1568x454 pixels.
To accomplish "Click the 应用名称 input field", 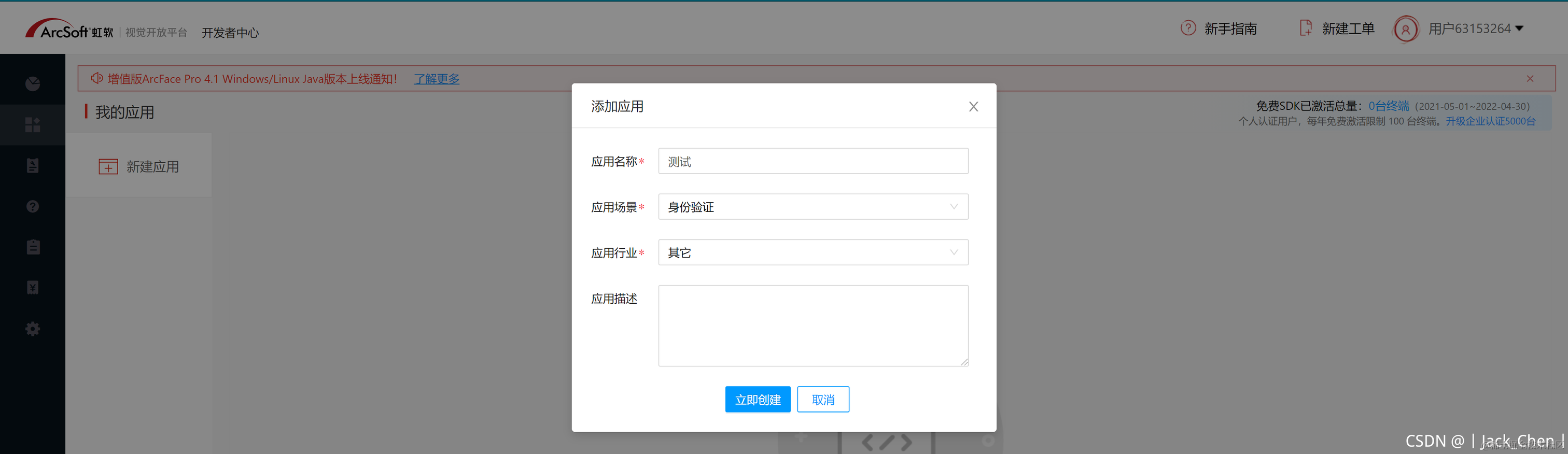I will click(x=813, y=161).
